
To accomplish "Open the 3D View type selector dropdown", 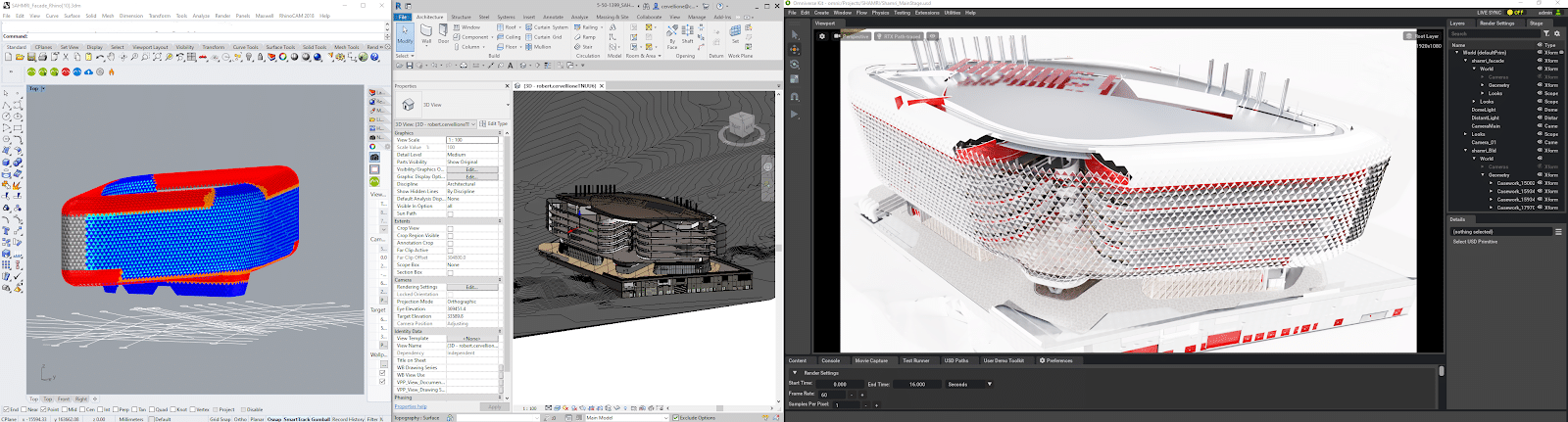I will [x=508, y=105].
